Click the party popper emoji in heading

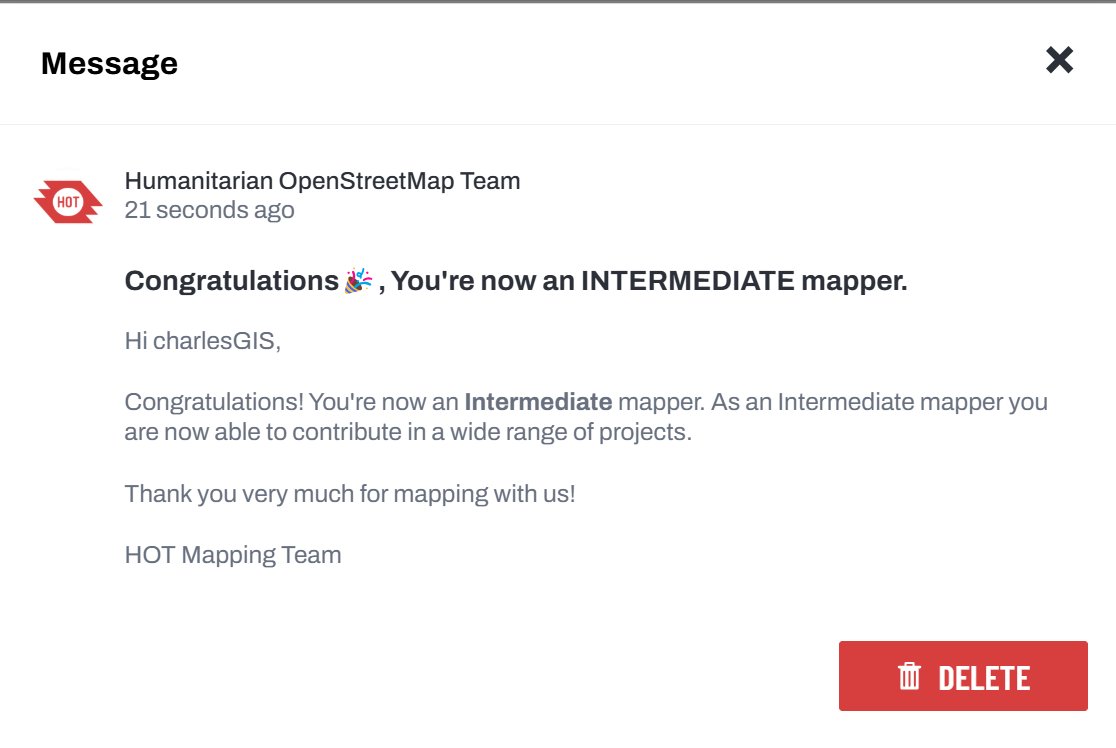click(x=358, y=280)
